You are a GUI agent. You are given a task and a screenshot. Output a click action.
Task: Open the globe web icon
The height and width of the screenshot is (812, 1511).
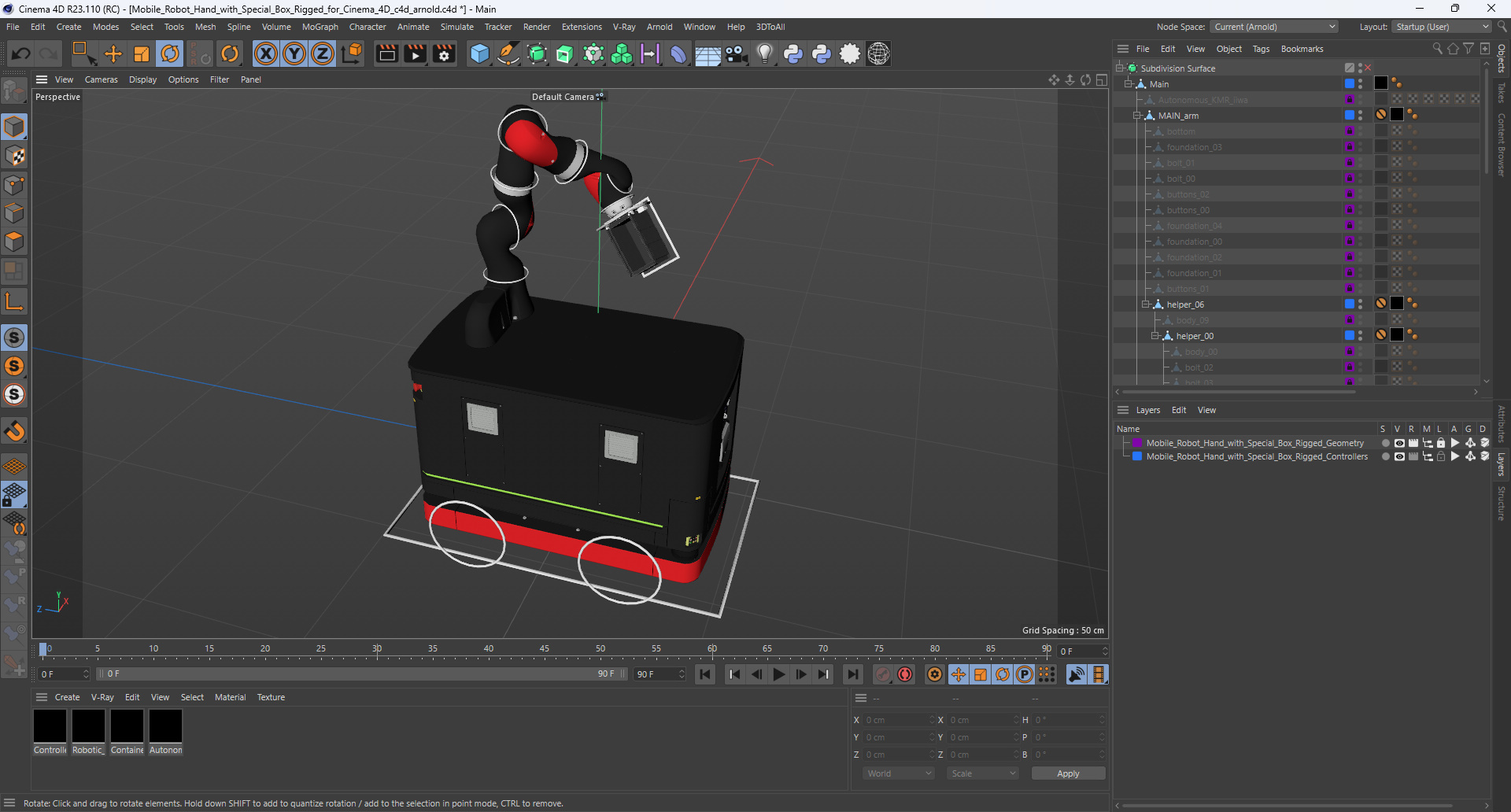[x=878, y=54]
